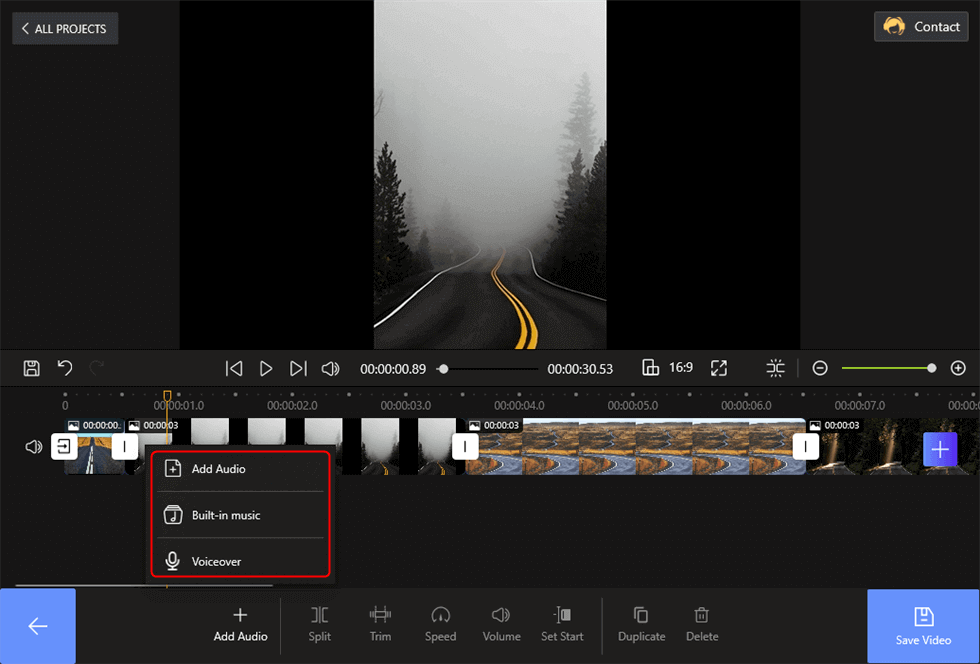Click the Save Video button
The width and height of the screenshot is (980, 664).
[923, 626]
